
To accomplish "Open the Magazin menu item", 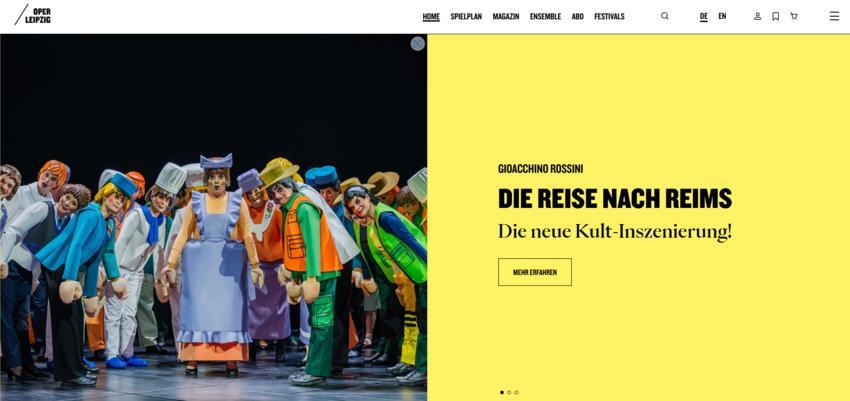I will (506, 16).
